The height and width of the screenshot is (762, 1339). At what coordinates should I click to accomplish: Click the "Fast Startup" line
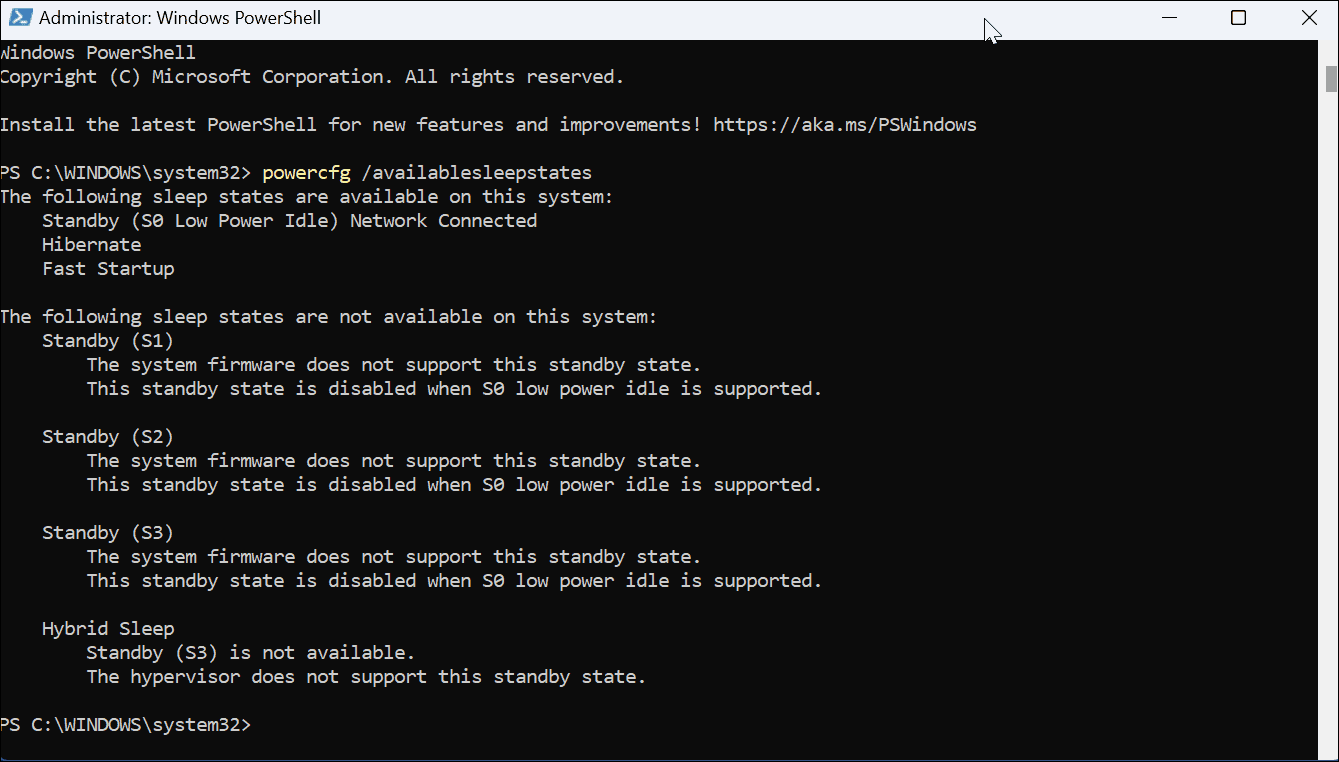pos(108,269)
